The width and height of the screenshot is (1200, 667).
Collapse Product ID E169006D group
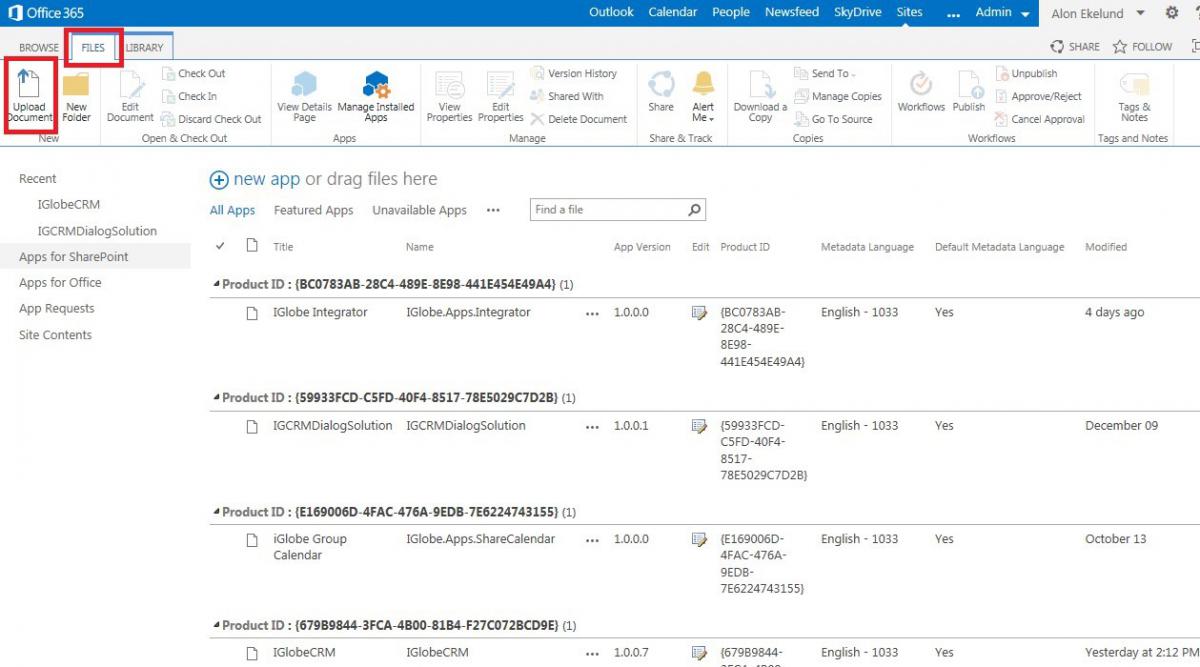point(217,511)
